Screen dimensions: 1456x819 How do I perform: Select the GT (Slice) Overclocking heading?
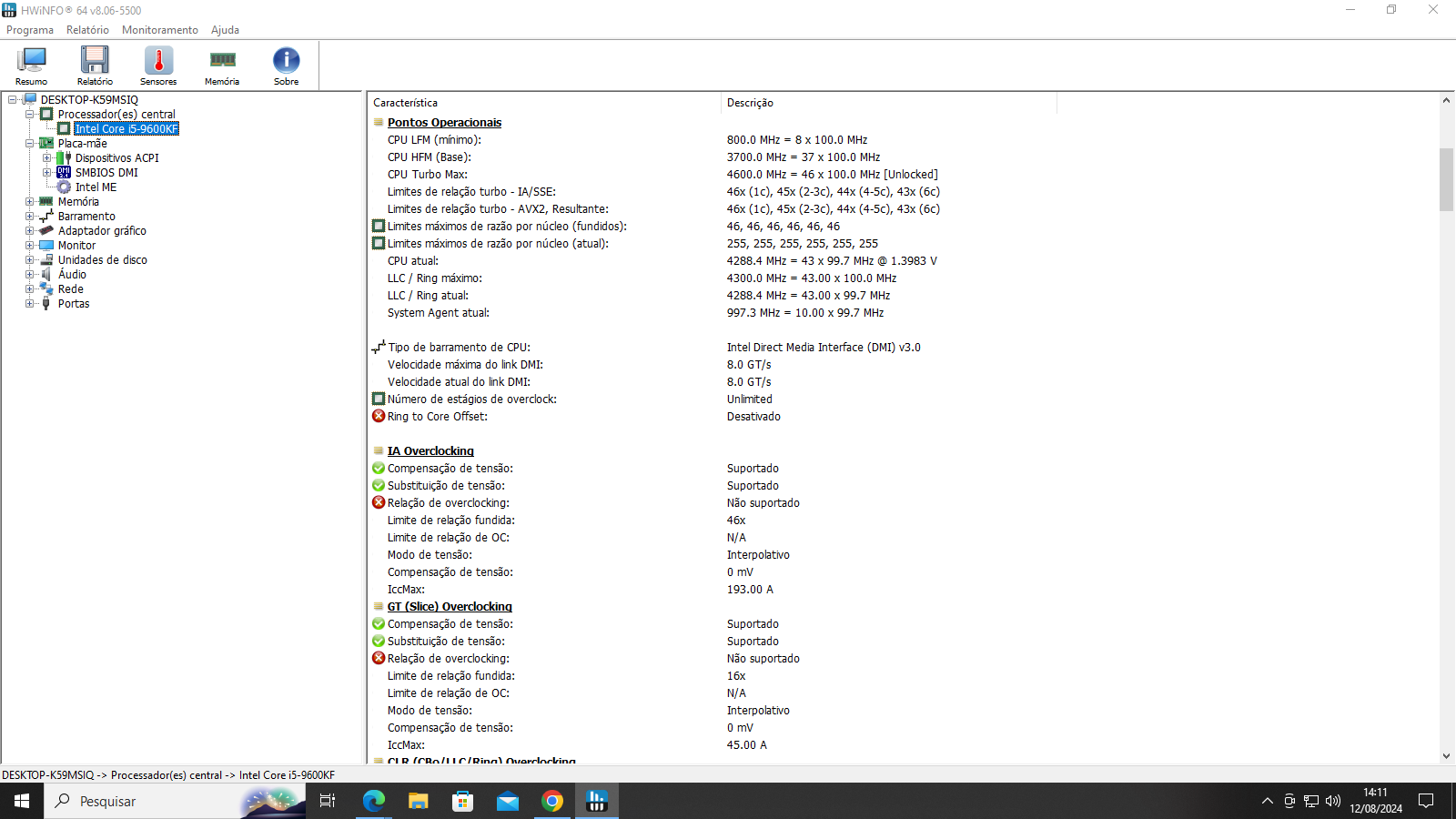(450, 607)
